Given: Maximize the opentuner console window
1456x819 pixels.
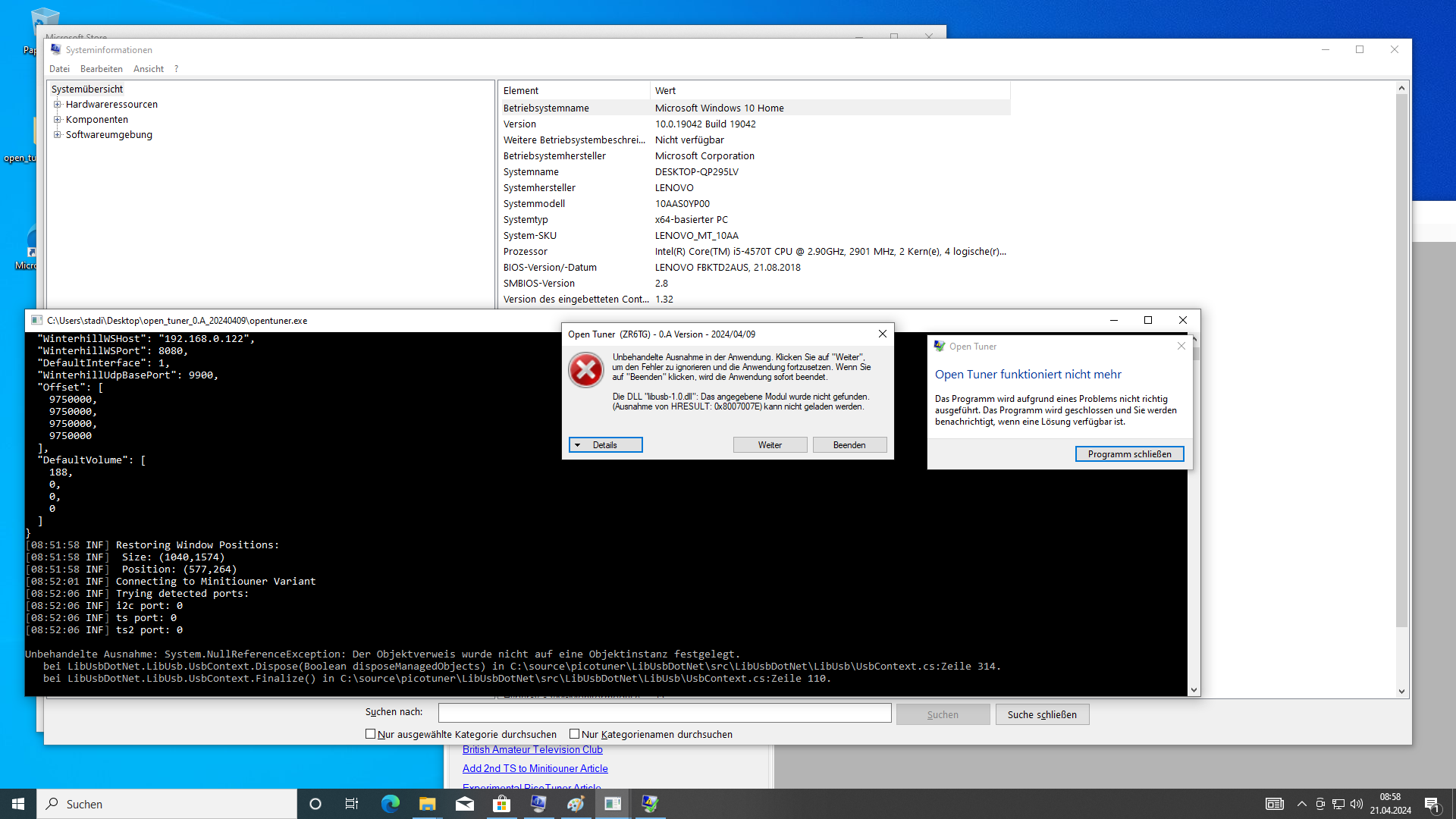Looking at the screenshot, I should (1148, 320).
